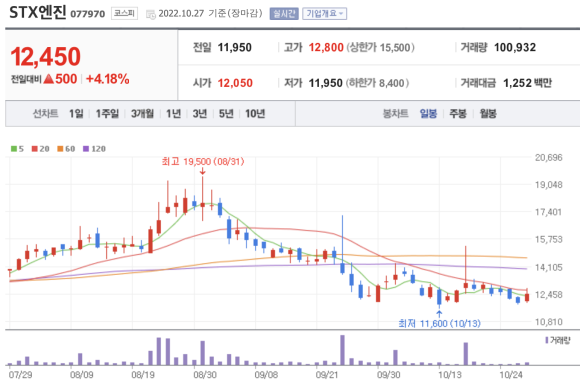Image resolution: width=580 pixels, height=392 pixels.
Task: Select the 3개월 line chart tab
Action: click(142, 114)
